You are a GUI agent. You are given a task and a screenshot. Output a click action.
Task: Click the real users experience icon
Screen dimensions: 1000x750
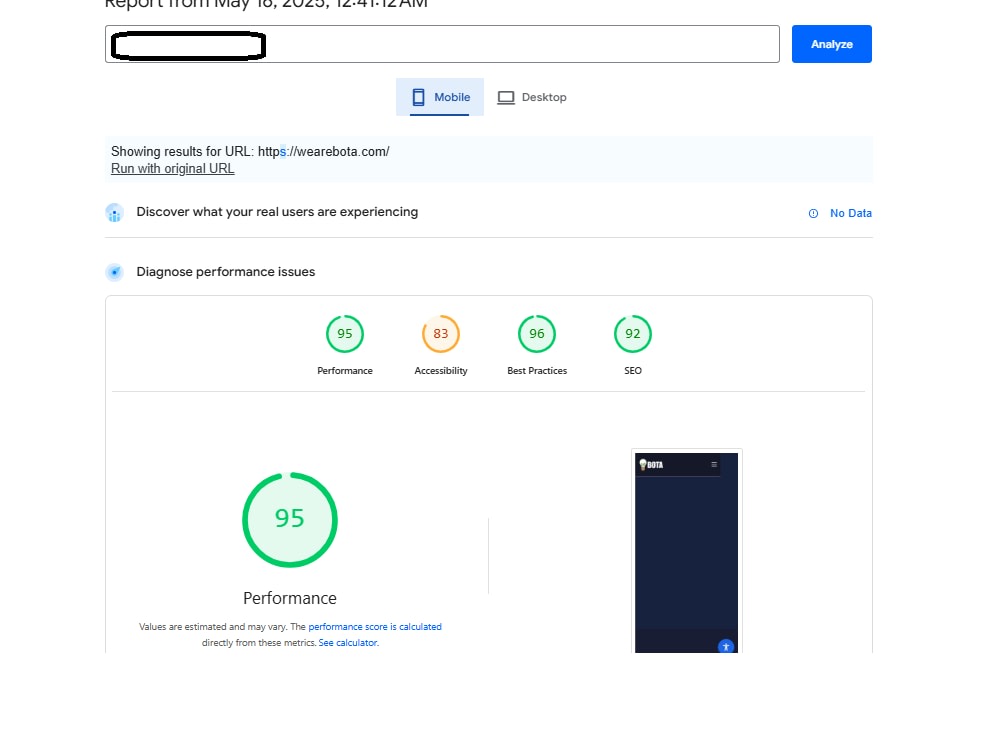click(x=114, y=213)
